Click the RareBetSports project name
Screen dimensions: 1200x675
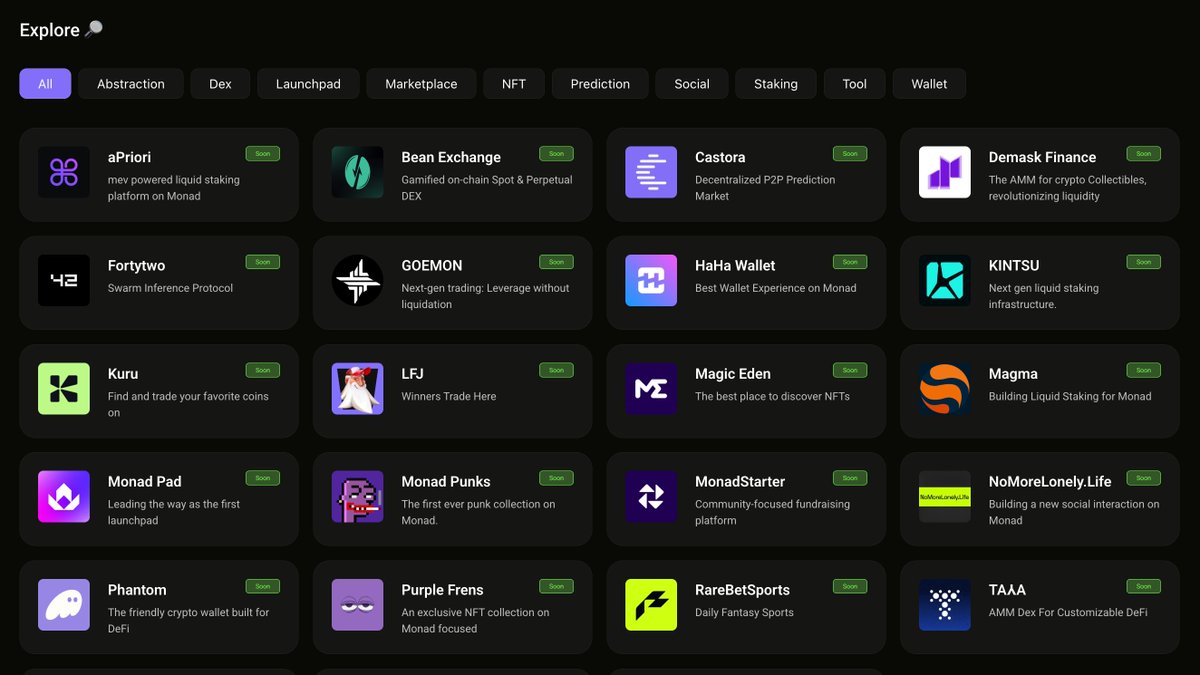(x=742, y=590)
